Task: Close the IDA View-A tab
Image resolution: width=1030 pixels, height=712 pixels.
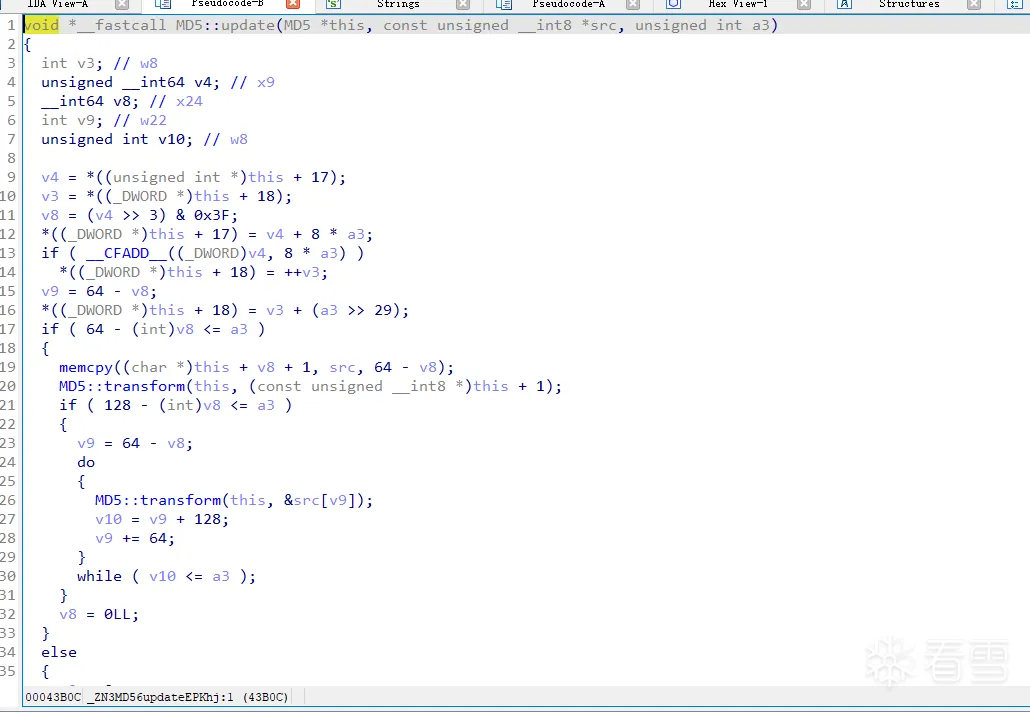Action: (x=122, y=4)
